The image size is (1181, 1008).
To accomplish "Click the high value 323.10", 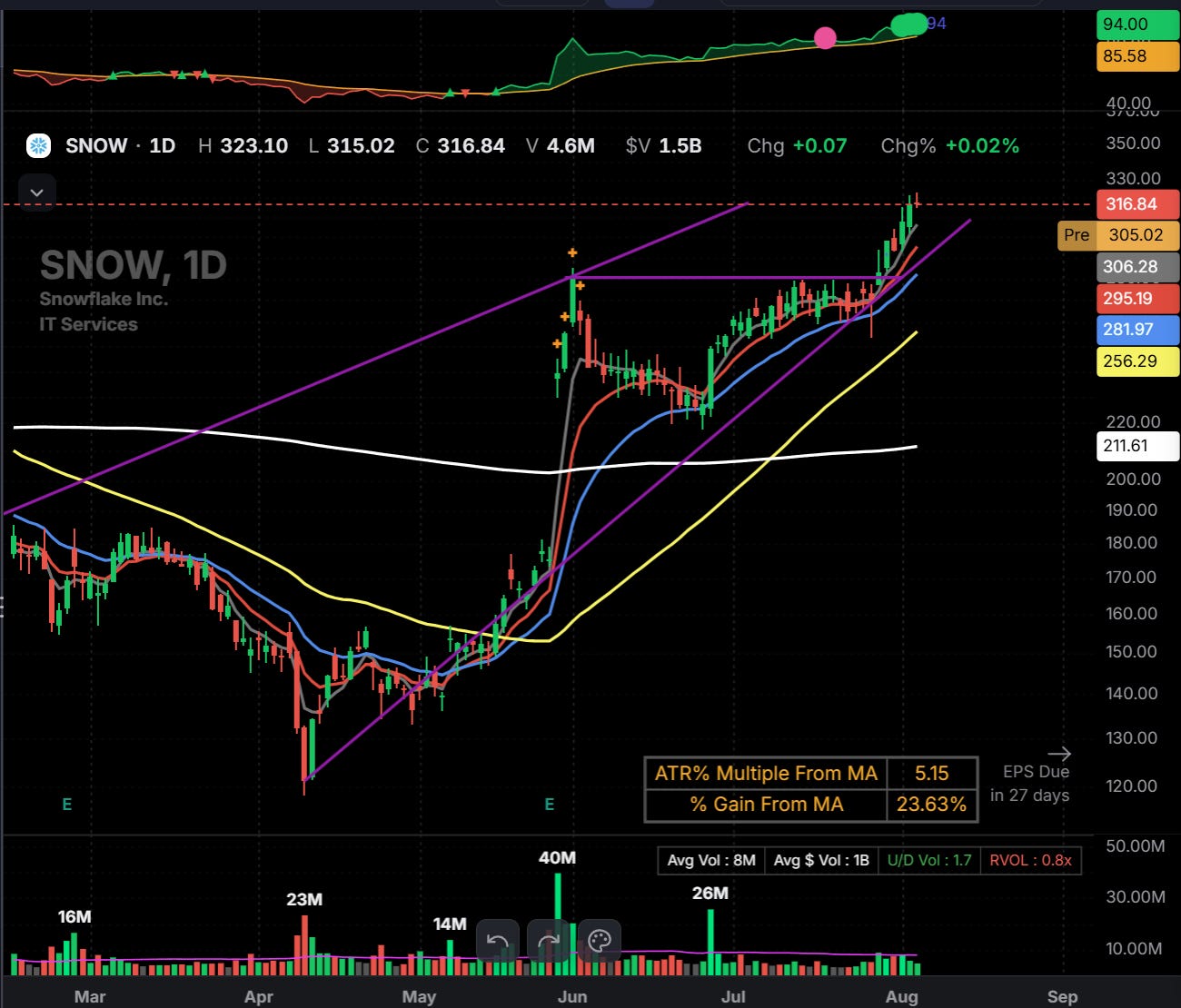I will 253,145.
